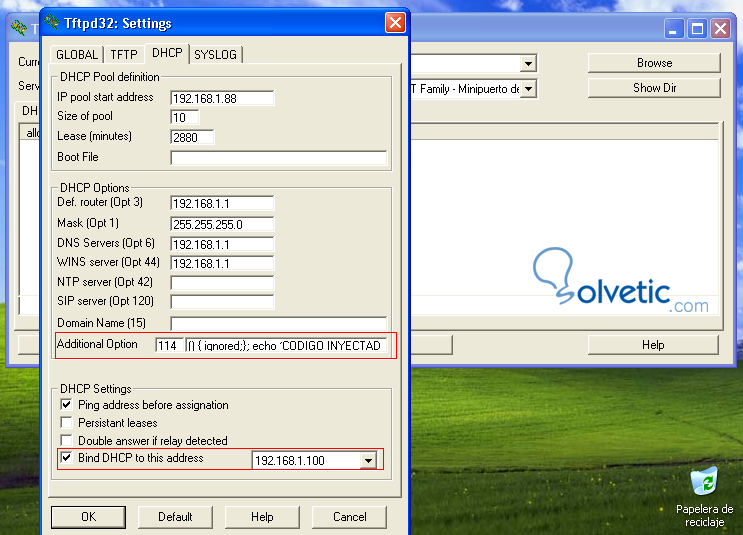Viewport: 743px width, 535px height.
Task: Click the NTP server (Opt 42) field
Action: 222,283
